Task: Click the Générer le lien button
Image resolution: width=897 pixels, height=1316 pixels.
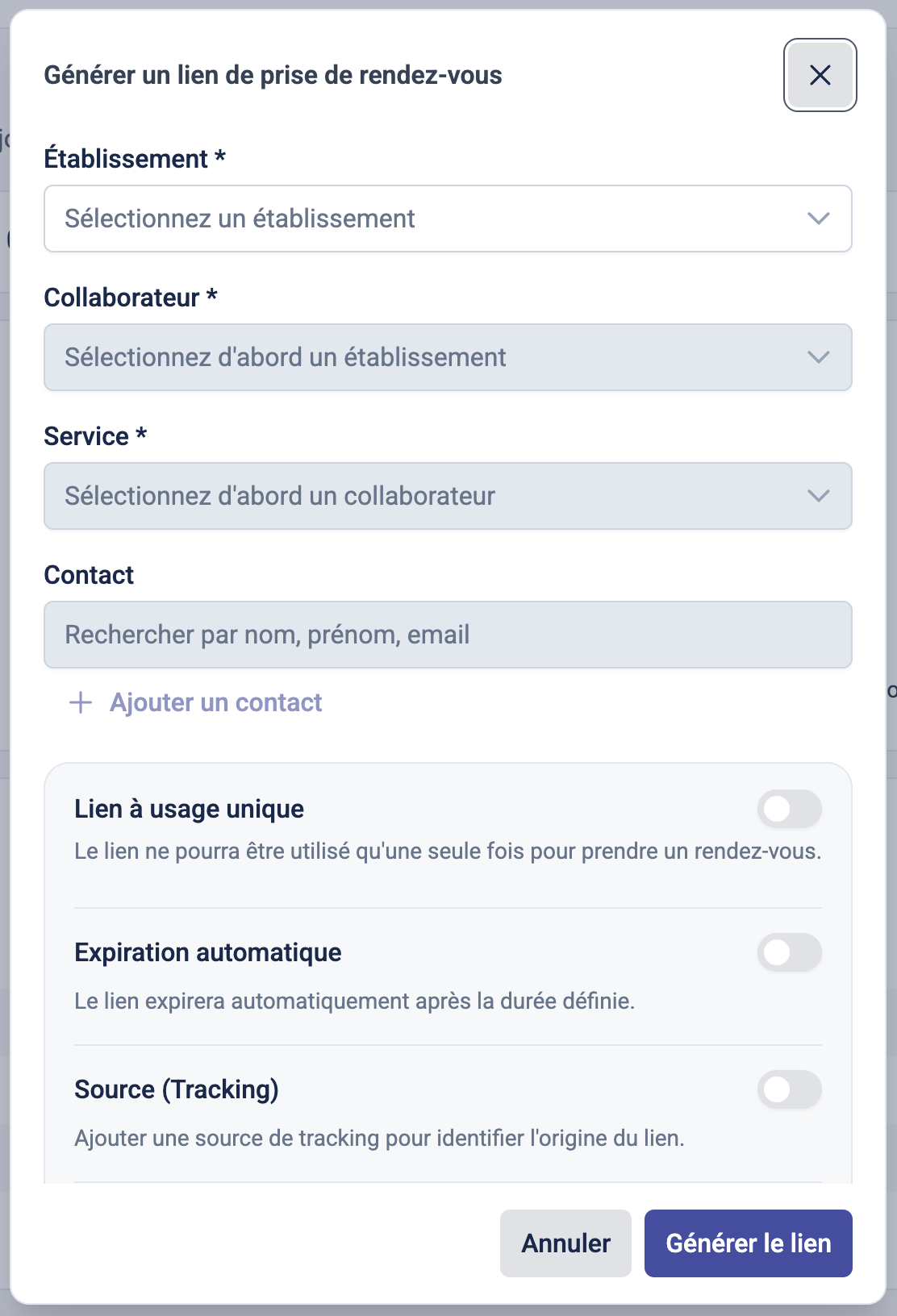Action: click(748, 1243)
